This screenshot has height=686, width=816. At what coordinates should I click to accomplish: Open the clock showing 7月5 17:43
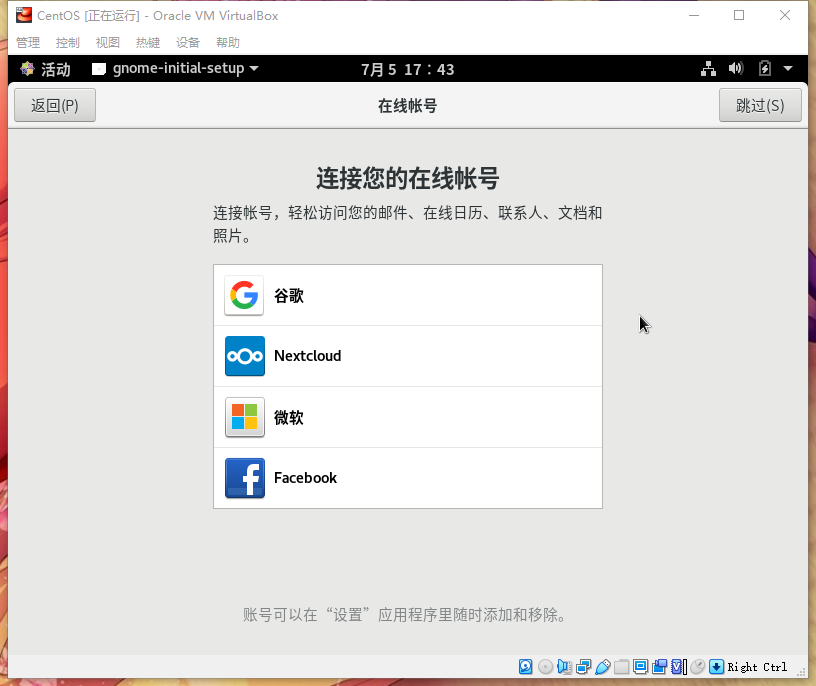pos(407,69)
